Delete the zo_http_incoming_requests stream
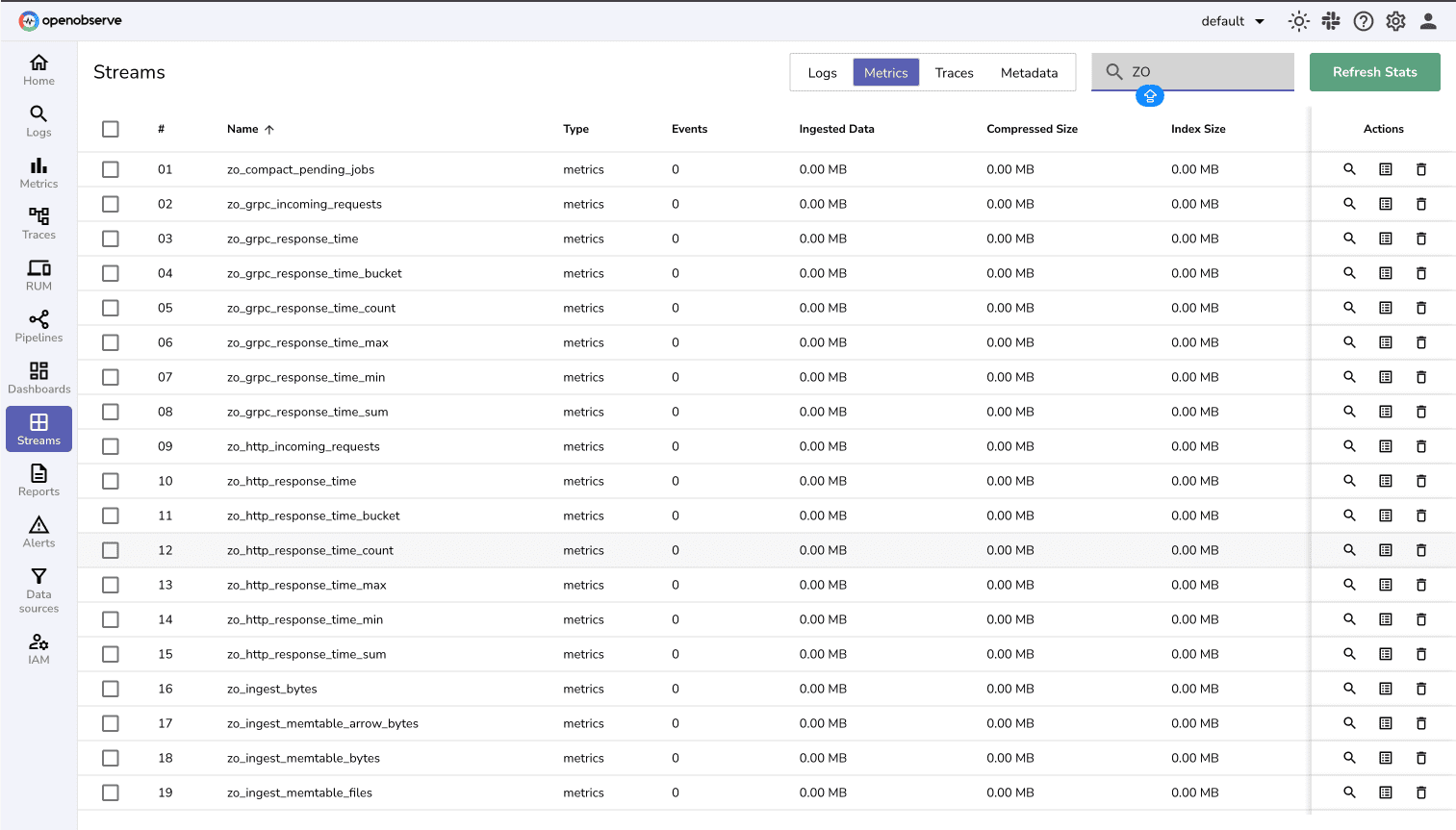Screen dimensions: 1456x830 coord(1421,445)
